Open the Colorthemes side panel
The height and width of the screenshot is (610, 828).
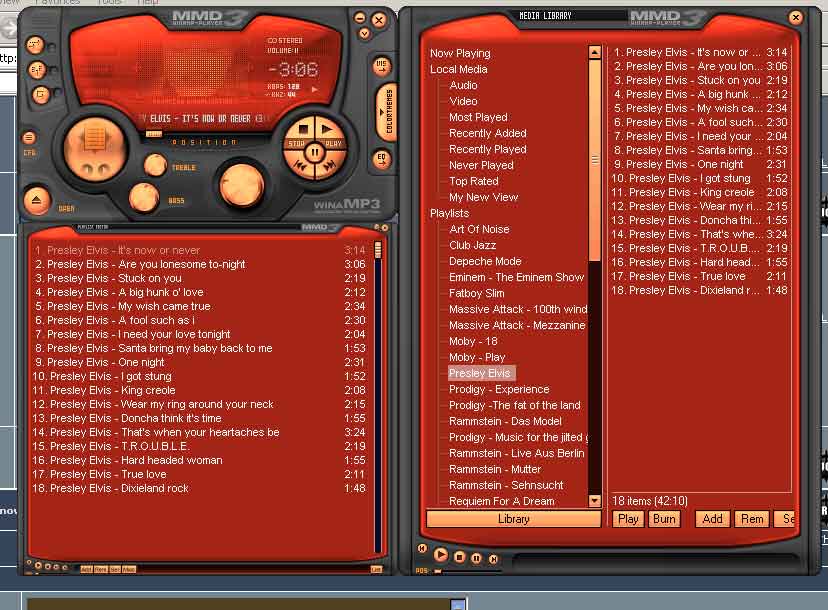(388, 112)
